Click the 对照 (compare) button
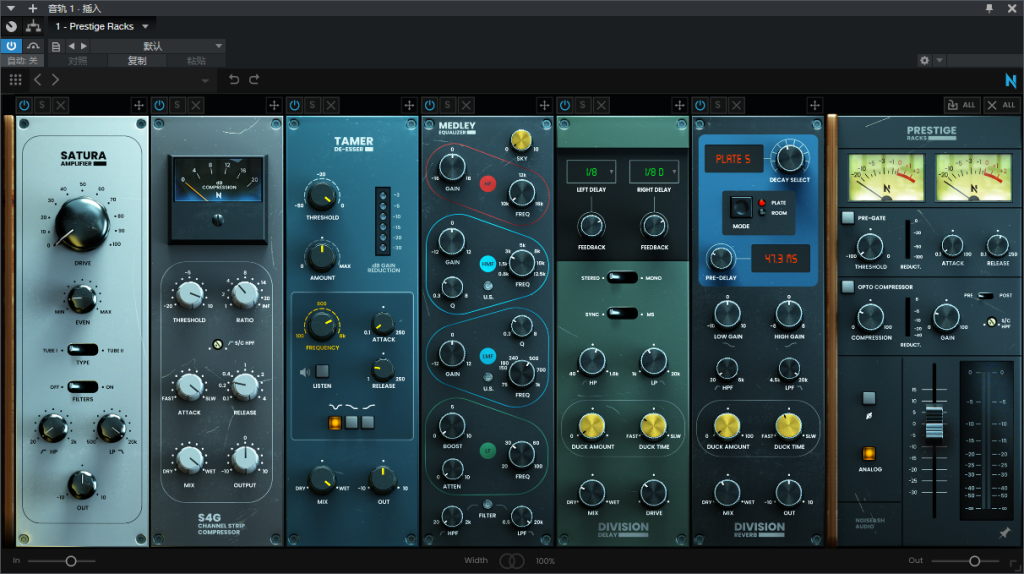This screenshot has width=1024, height=574. [x=77, y=61]
